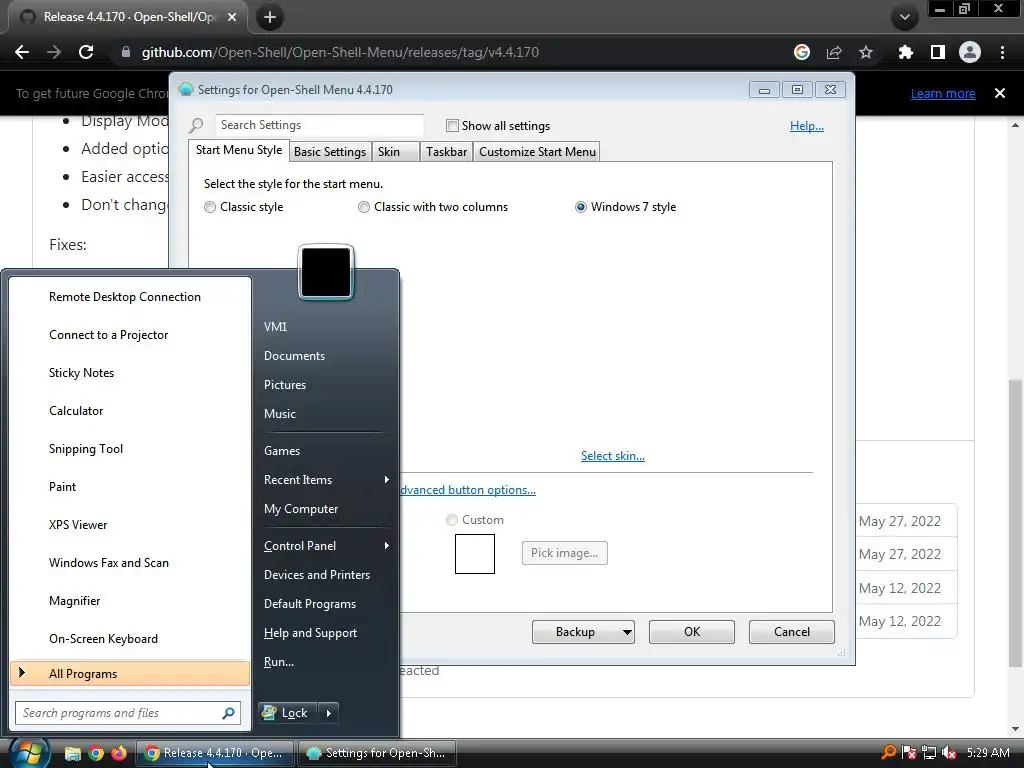Screen dimensions: 1024x768
Task: Cancel the Open-Shell settings dialog
Action: click(x=792, y=632)
